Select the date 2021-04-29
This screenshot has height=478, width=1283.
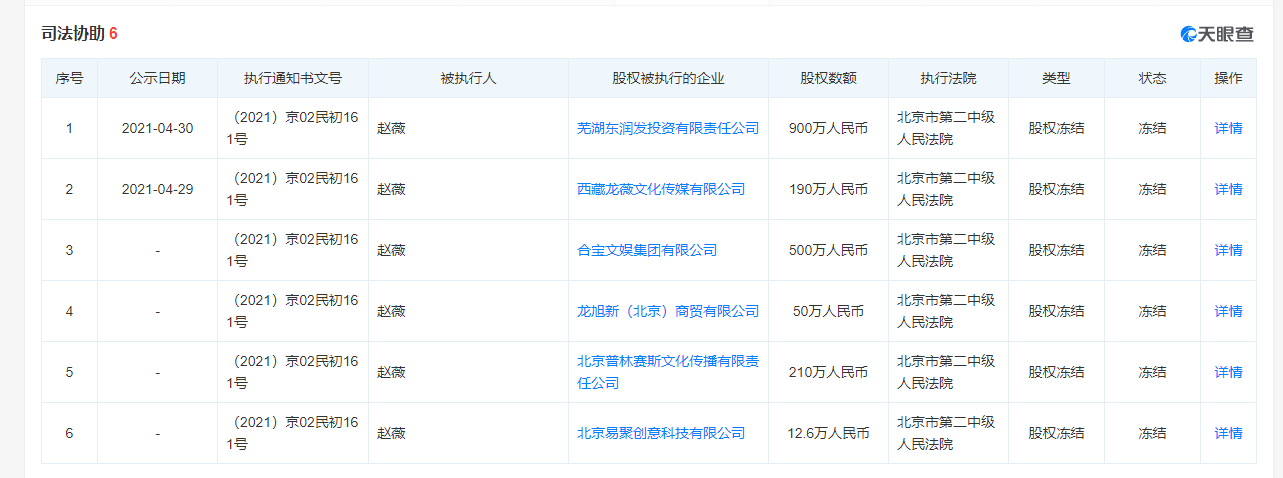157,189
